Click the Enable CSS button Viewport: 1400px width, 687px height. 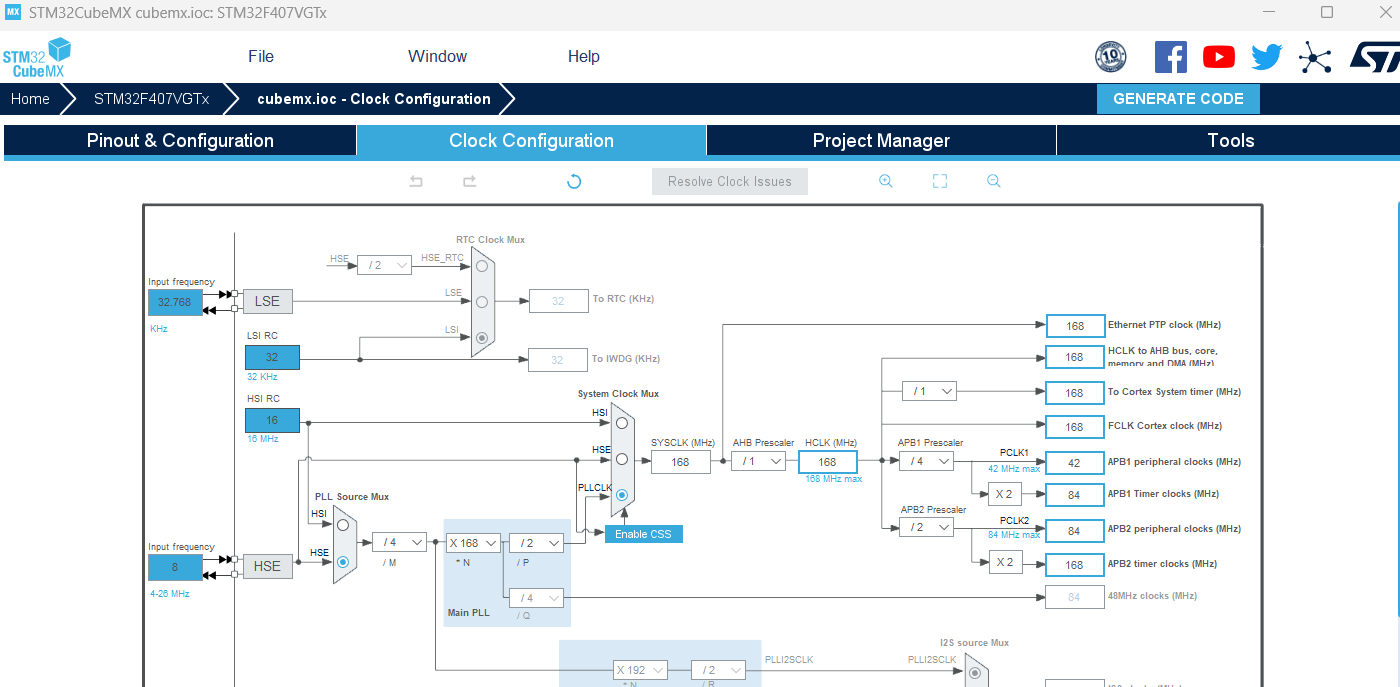[643, 534]
